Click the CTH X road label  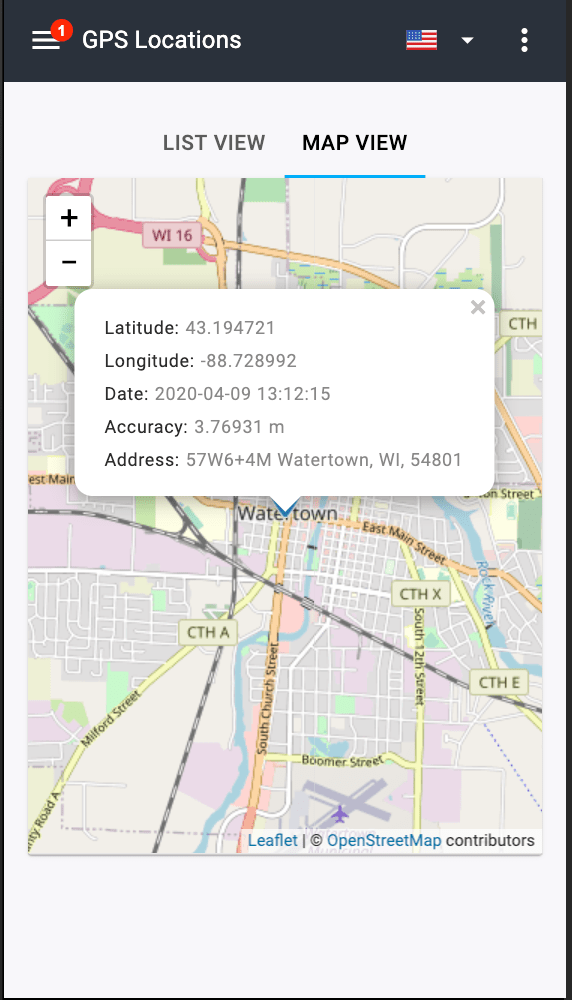coord(420,594)
